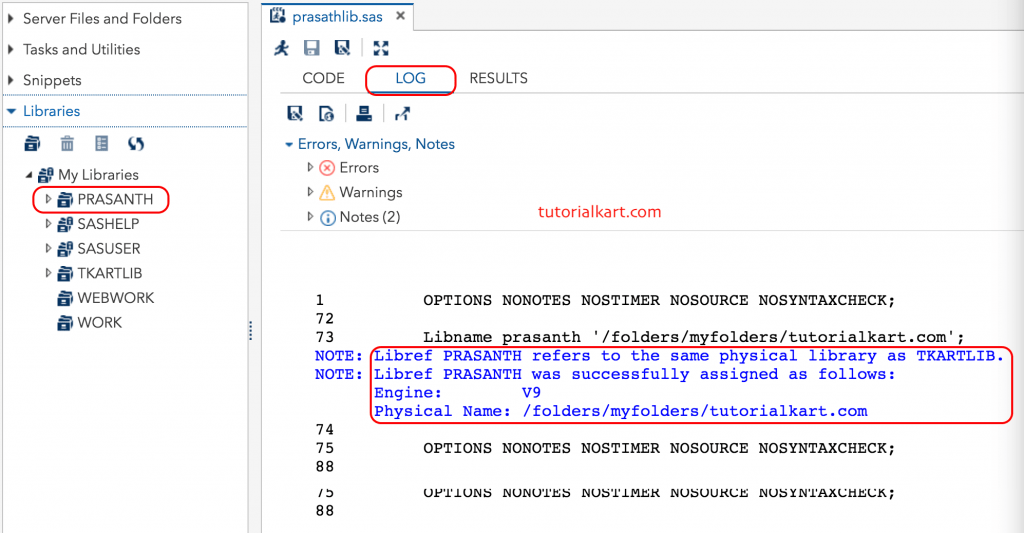Click the TKARTLIB library icon
1024x533 pixels.
click(x=65, y=274)
